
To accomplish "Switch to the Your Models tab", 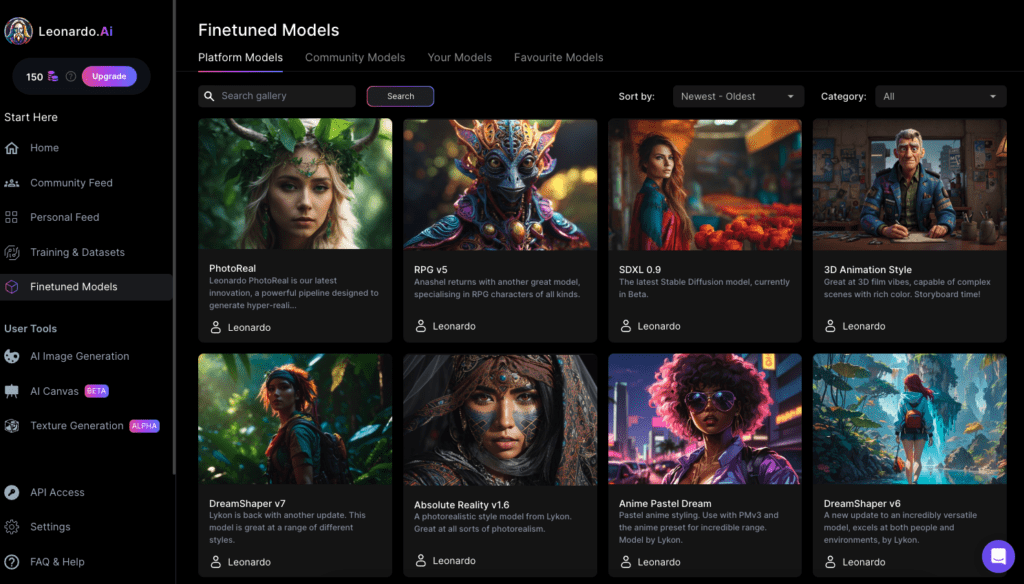I will 459,57.
